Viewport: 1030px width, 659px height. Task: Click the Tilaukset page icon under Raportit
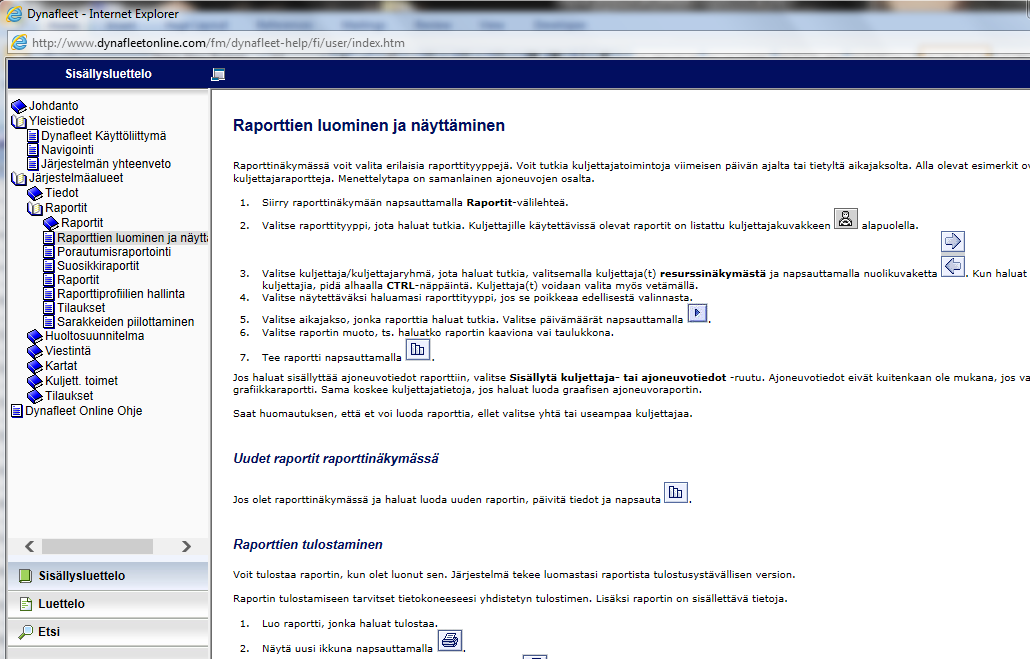tap(49, 307)
